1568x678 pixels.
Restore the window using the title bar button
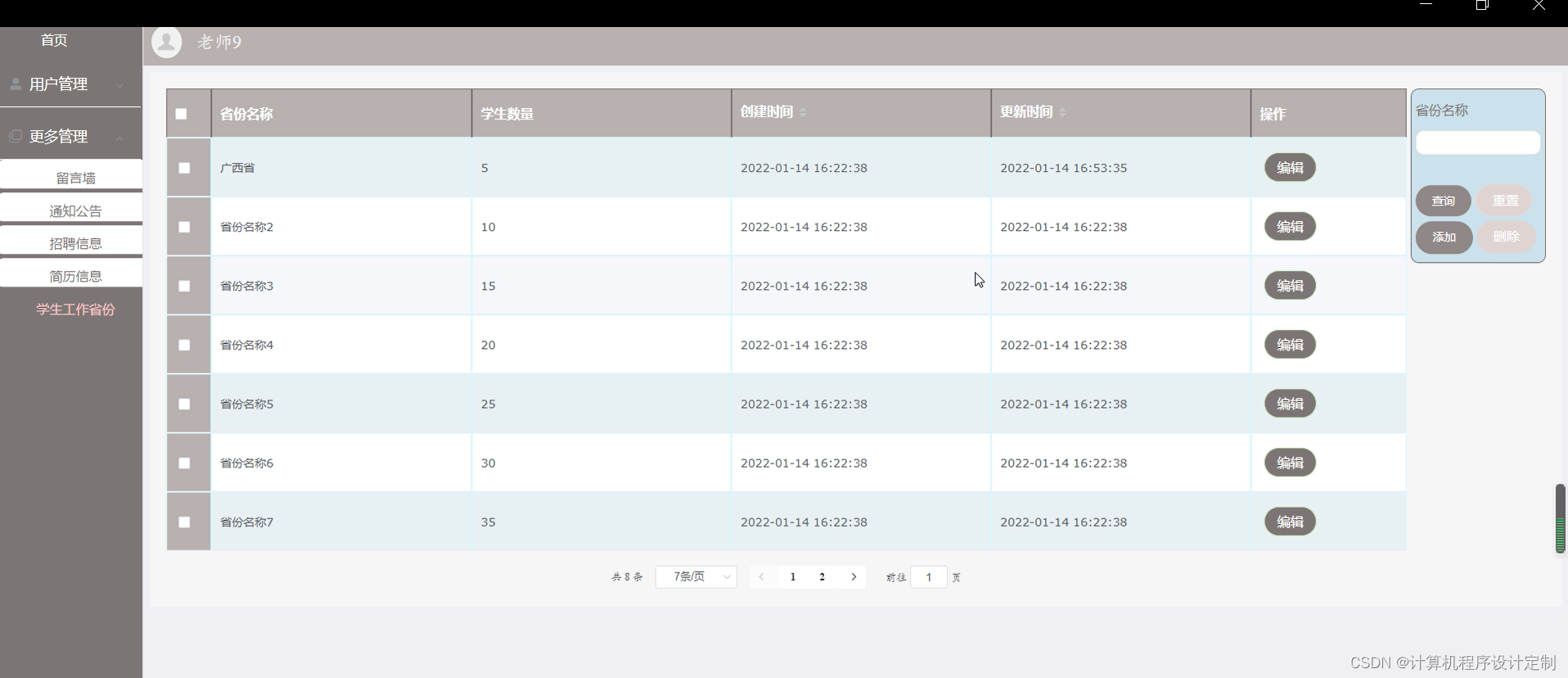click(1482, 6)
